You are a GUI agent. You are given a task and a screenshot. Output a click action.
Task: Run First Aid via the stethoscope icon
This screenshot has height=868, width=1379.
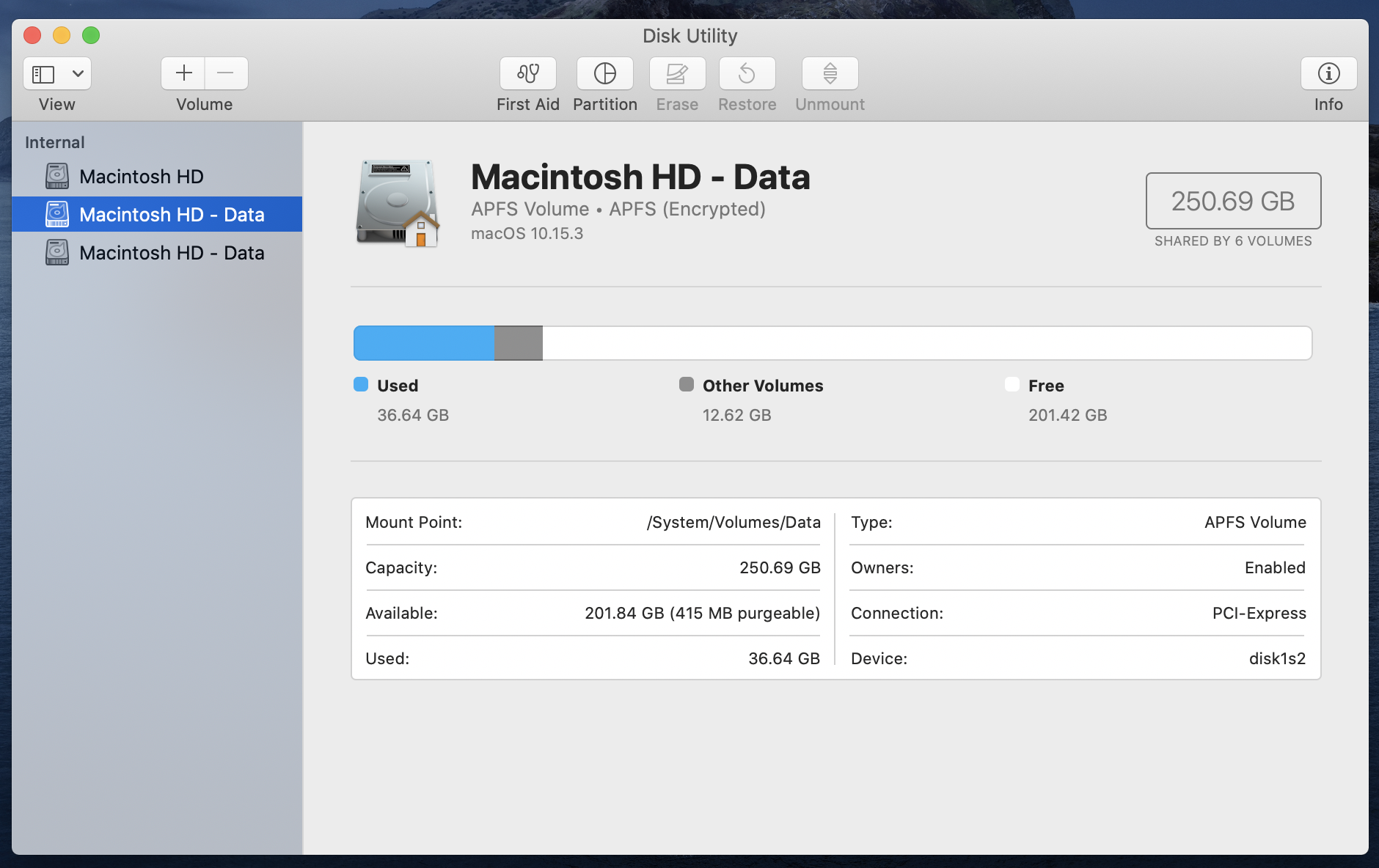click(528, 73)
